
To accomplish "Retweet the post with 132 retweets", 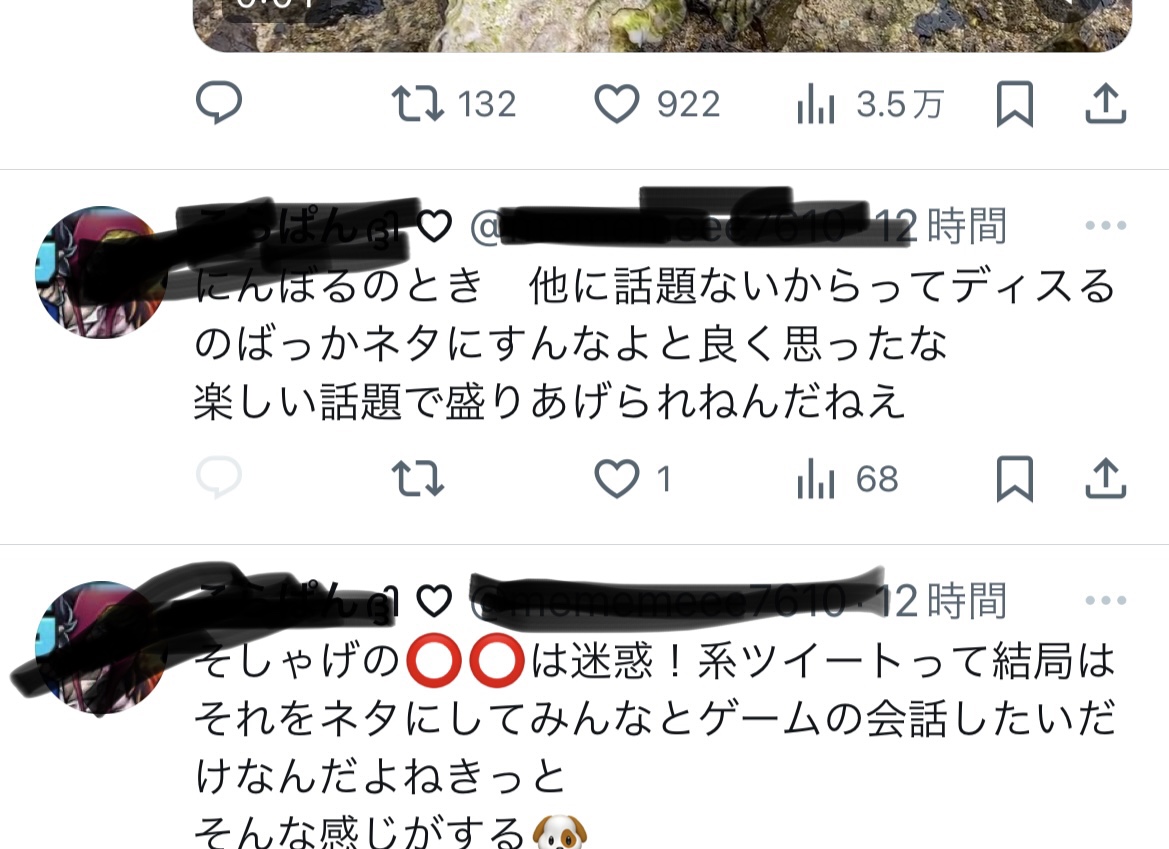I will (x=454, y=104).
